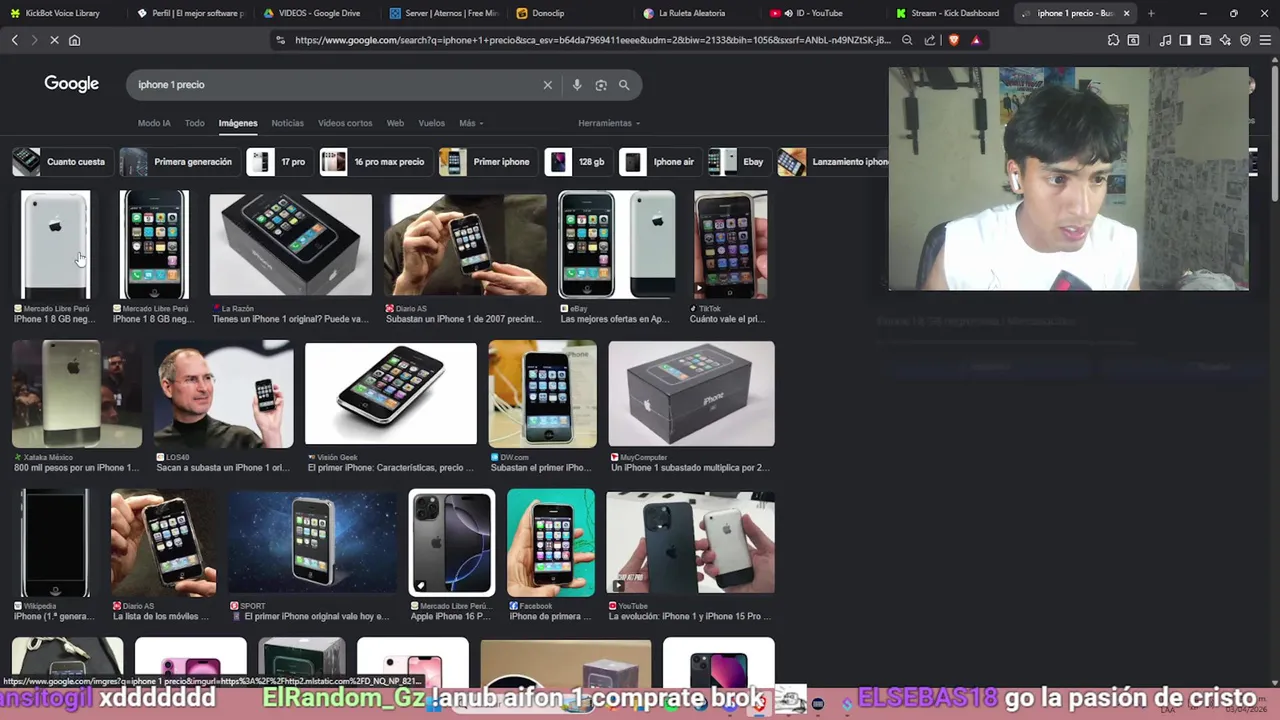Open the Leo AI sparkle icon
The image size is (1280, 720).
[x=1225, y=40]
